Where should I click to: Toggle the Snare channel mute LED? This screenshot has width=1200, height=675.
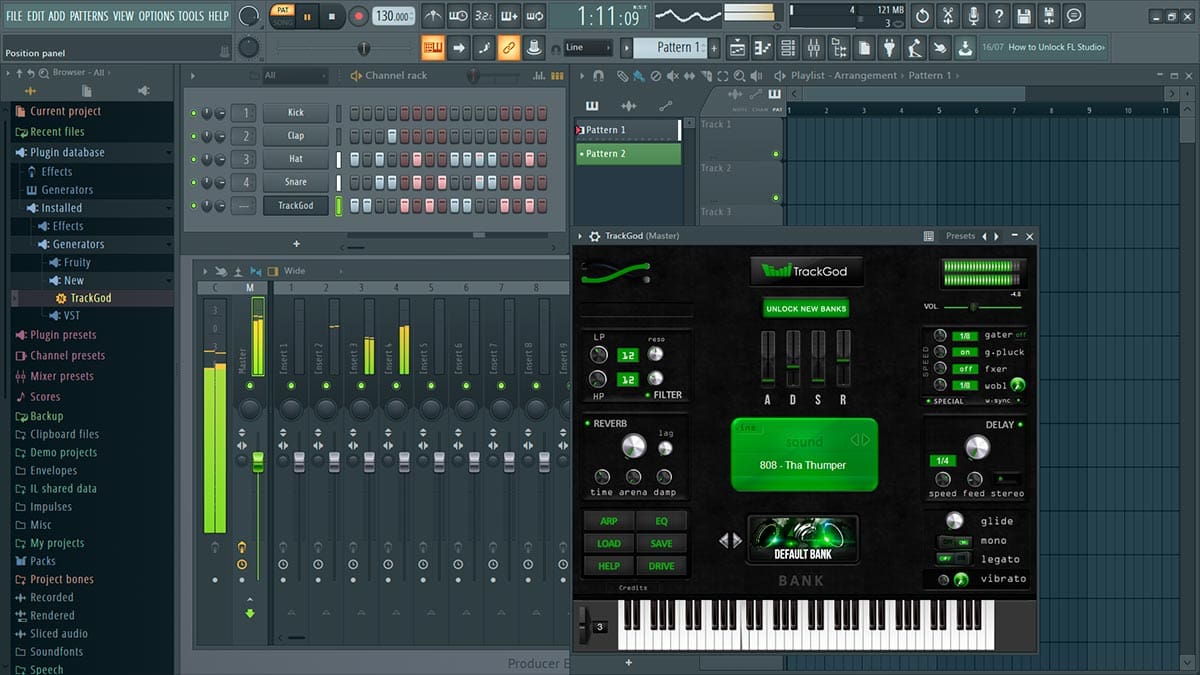tap(194, 182)
